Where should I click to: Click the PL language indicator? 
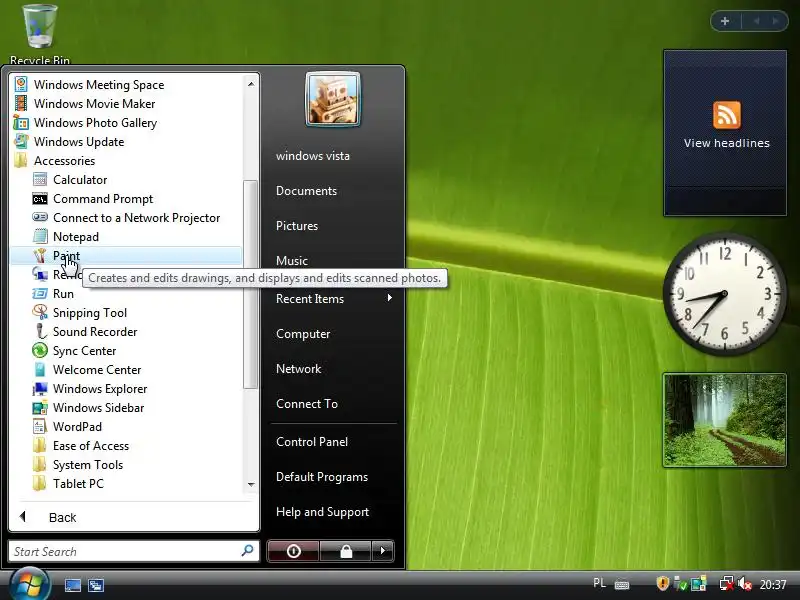(x=599, y=583)
